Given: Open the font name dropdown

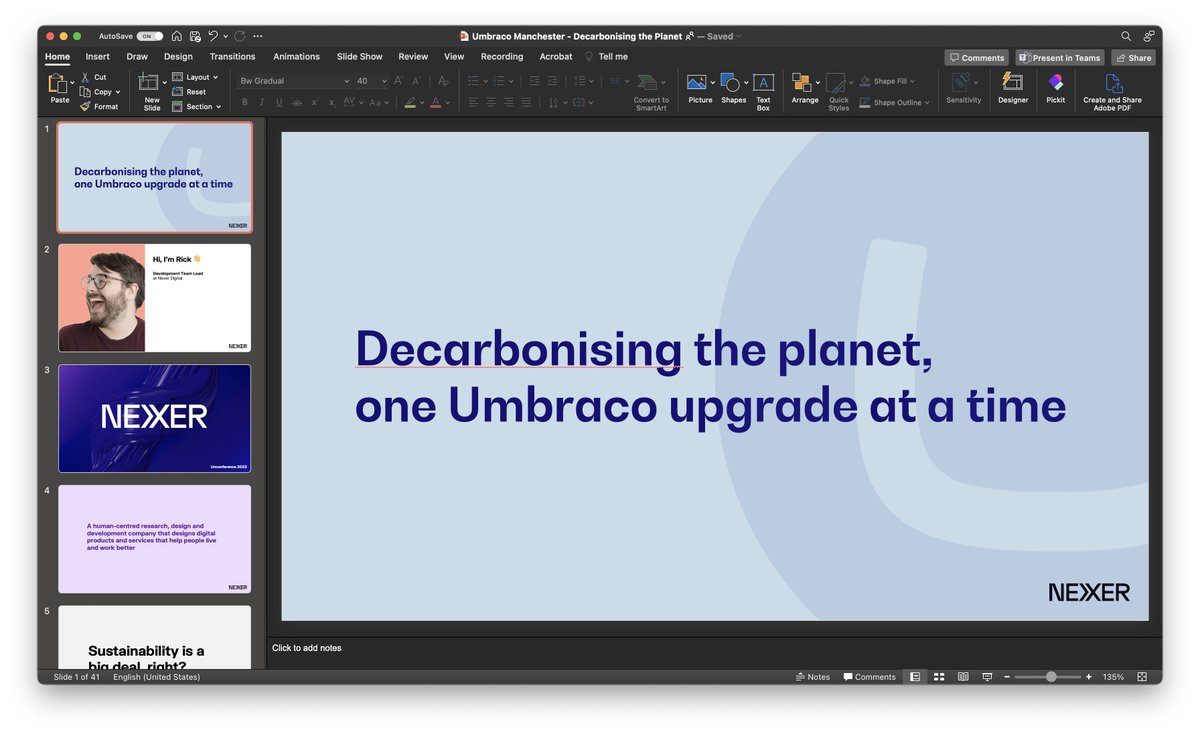Looking at the screenshot, I should click(346, 81).
